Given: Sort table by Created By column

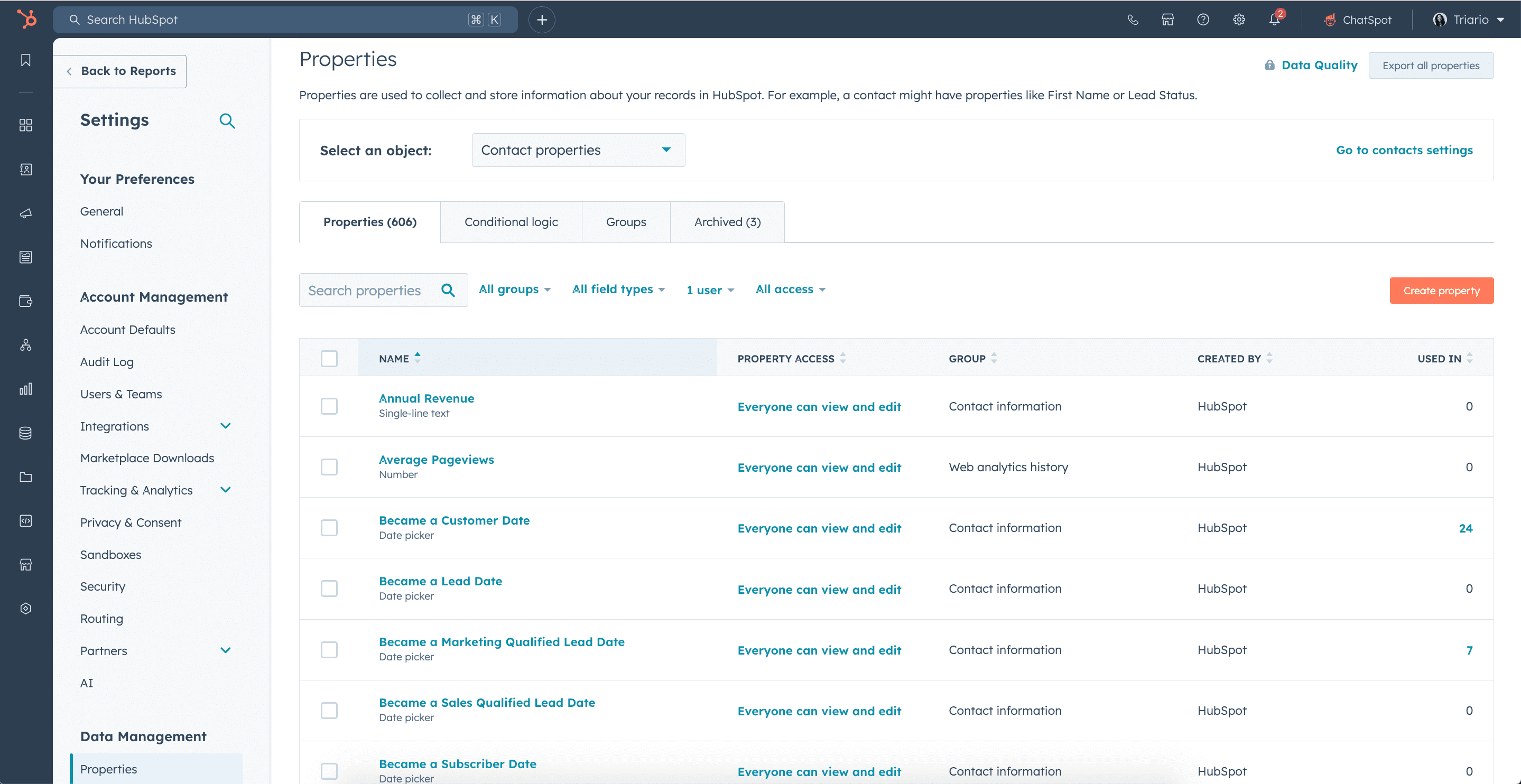Looking at the screenshot, I should click(x=1235, y=358).
